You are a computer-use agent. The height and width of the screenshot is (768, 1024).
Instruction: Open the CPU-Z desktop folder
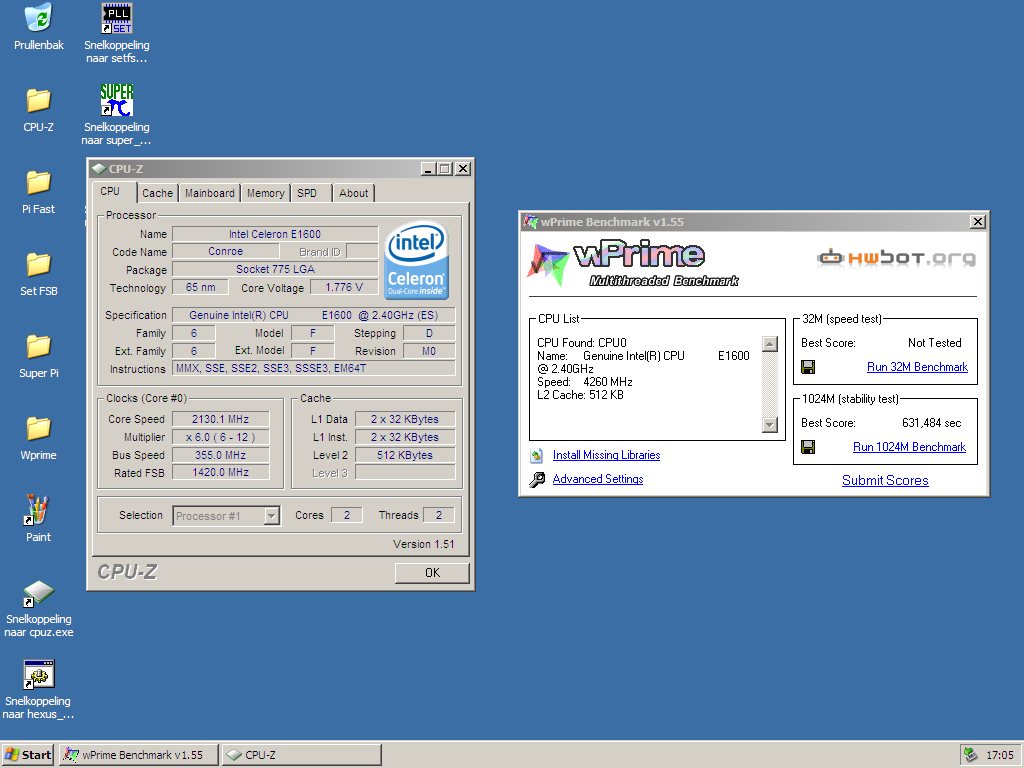[x=39, y=101]
